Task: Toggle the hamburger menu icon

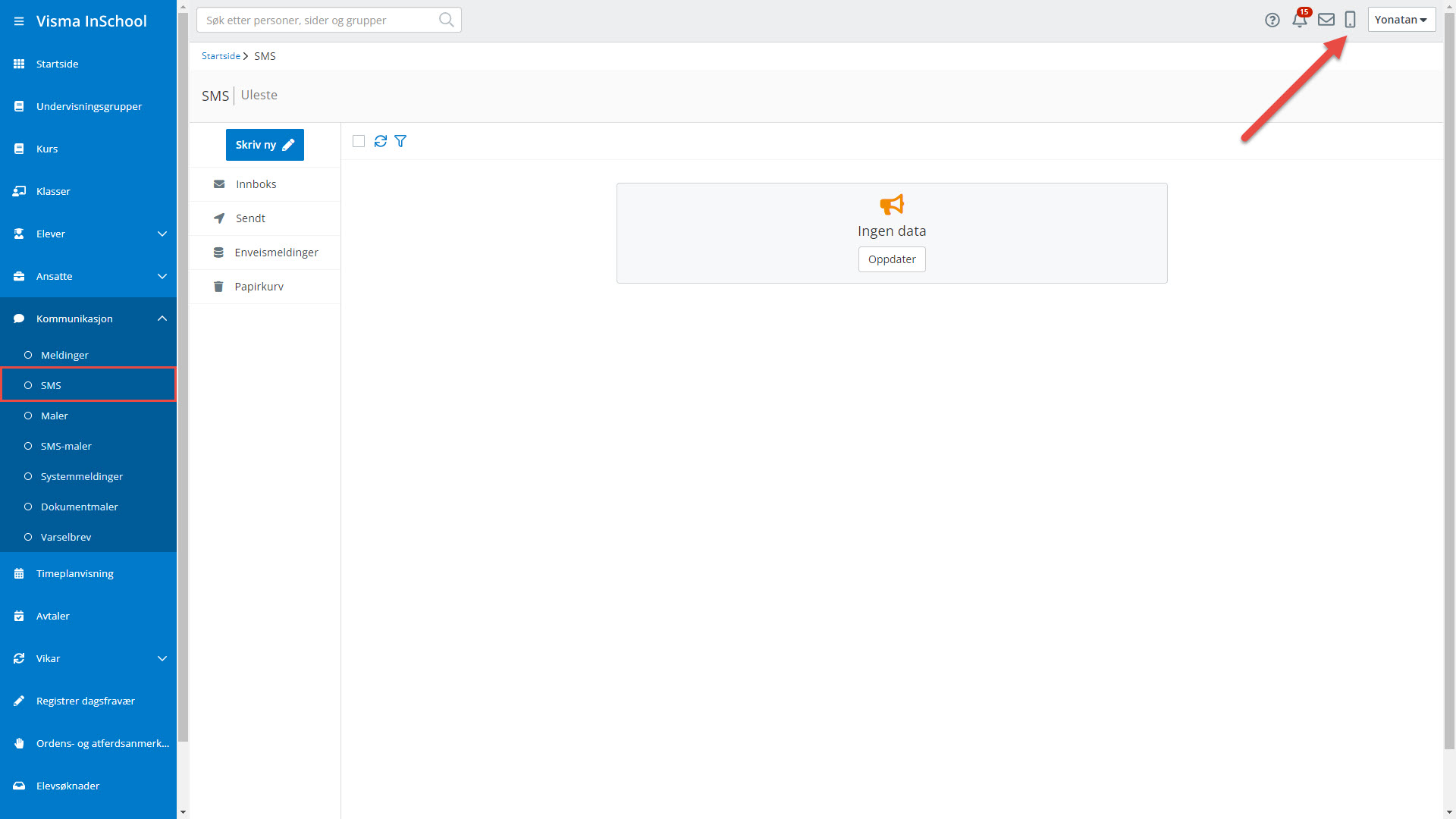Action: tap(19, 21)
